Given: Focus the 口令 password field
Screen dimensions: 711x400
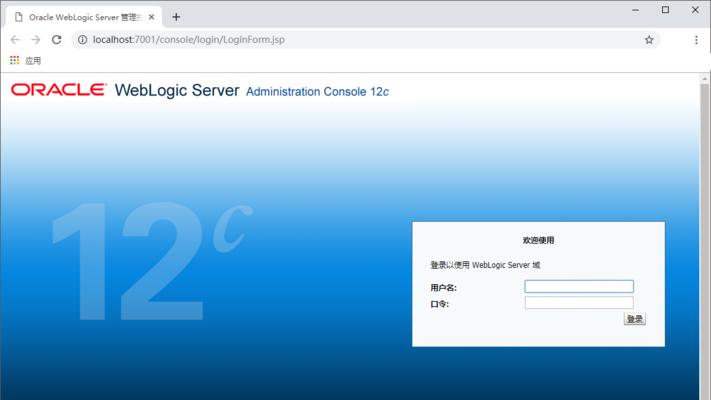Looking at the screenshot, I should [579, 302].
